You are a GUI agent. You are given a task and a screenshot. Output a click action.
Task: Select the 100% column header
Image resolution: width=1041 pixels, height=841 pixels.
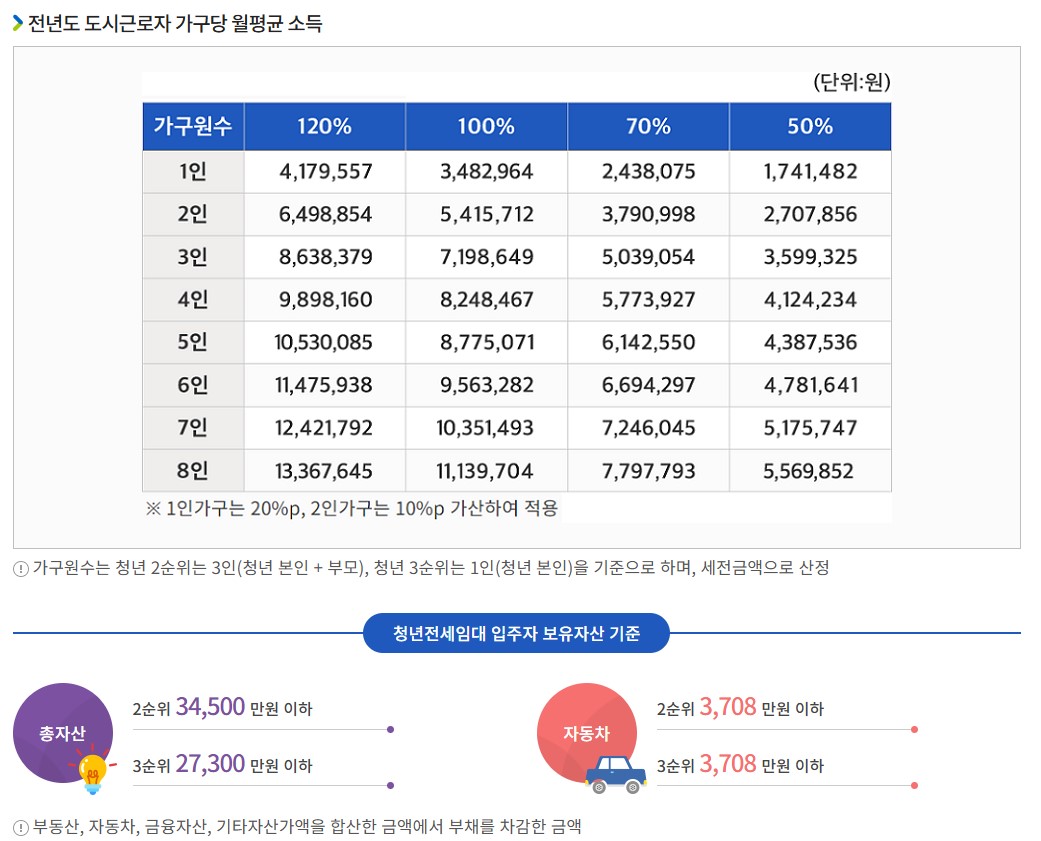pos(487,126)
